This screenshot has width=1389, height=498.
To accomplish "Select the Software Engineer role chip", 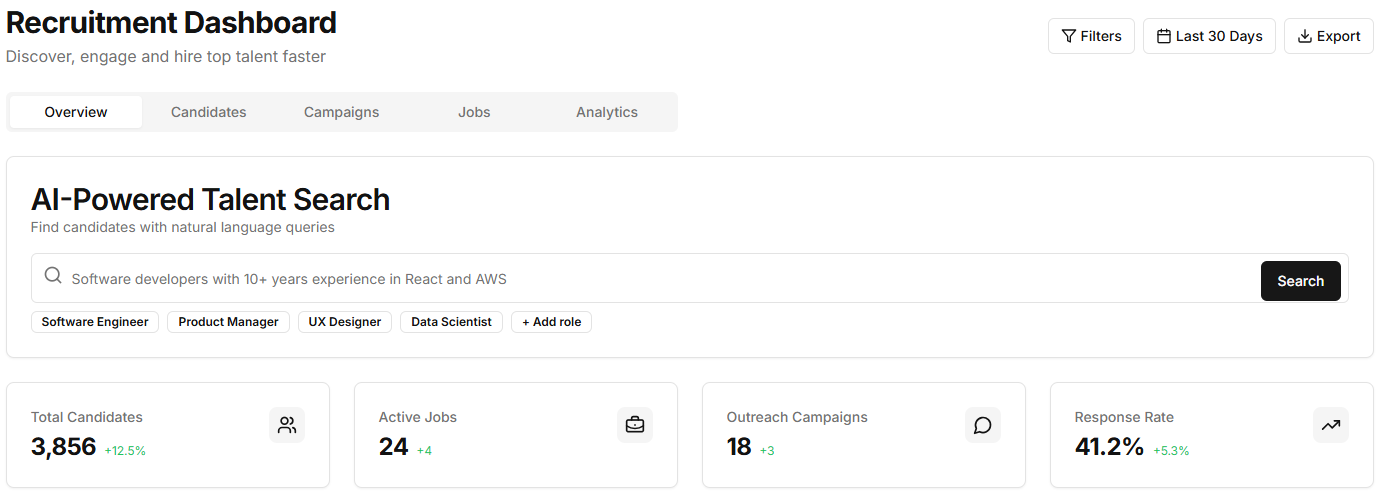I will point(95,322).
